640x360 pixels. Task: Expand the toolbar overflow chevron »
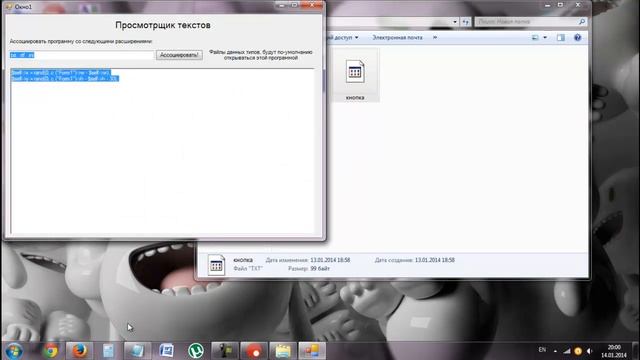[435, 38]
